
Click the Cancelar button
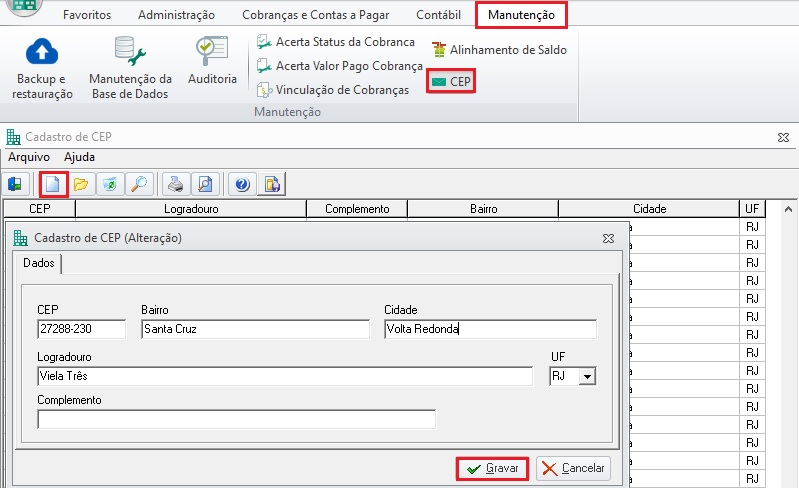[573, 468]
